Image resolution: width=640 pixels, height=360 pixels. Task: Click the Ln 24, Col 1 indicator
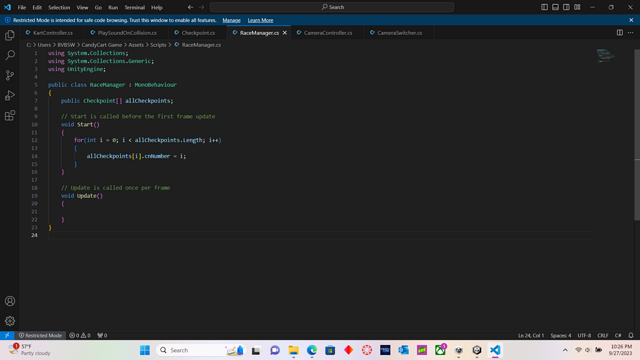click(531, 335)
